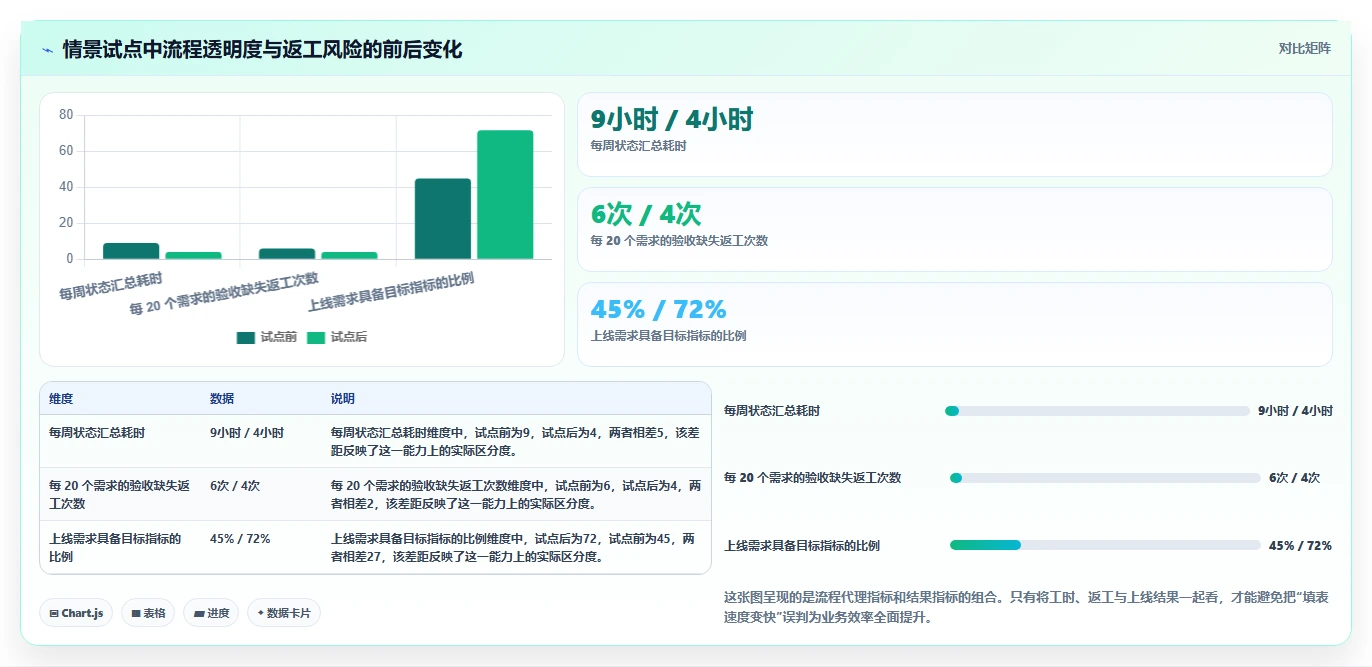The width and height of the screenshot is (1372, 667).
Task: Click description mentioning 试点前为6
Action: click(x=516, y=494)
